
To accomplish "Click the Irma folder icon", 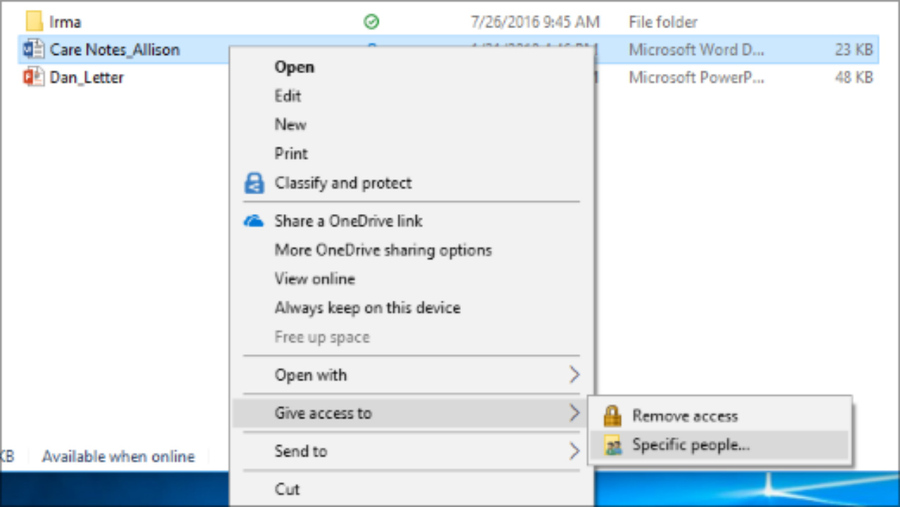I will pyautogui.click(x=34, y=21).
